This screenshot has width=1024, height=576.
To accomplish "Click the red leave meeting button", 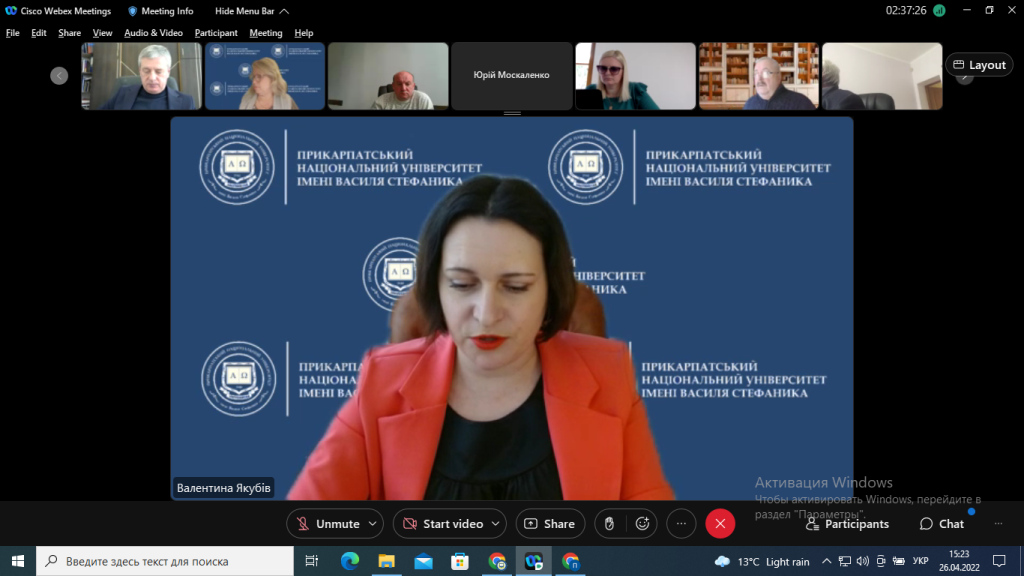I will [720, 524].
